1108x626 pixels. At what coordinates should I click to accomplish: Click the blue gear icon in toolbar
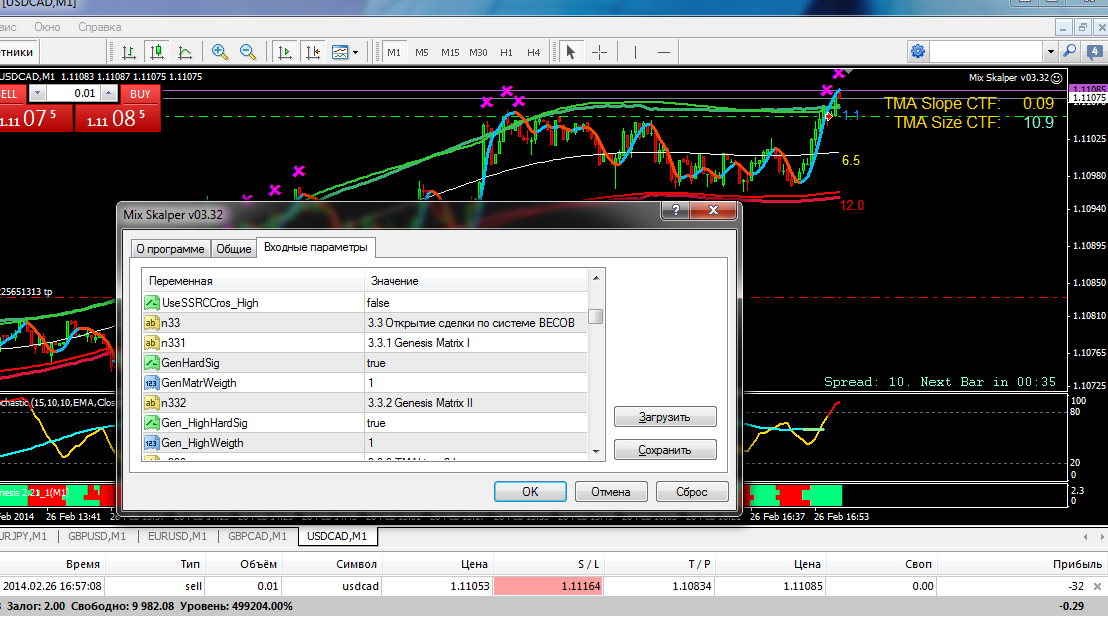pos(918,52)
